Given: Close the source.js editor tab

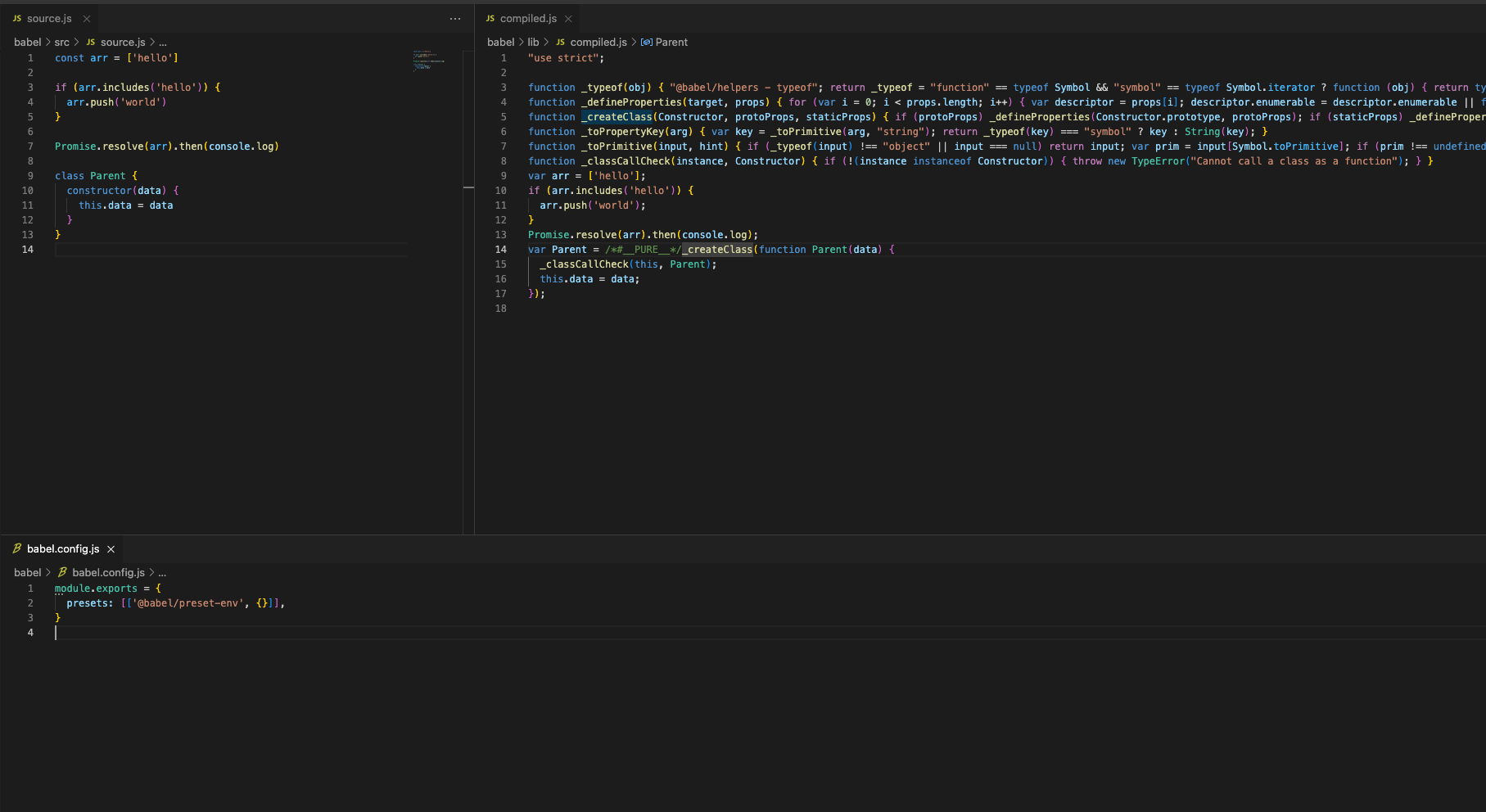Looking at the screenshot, I should click(87, 19).
